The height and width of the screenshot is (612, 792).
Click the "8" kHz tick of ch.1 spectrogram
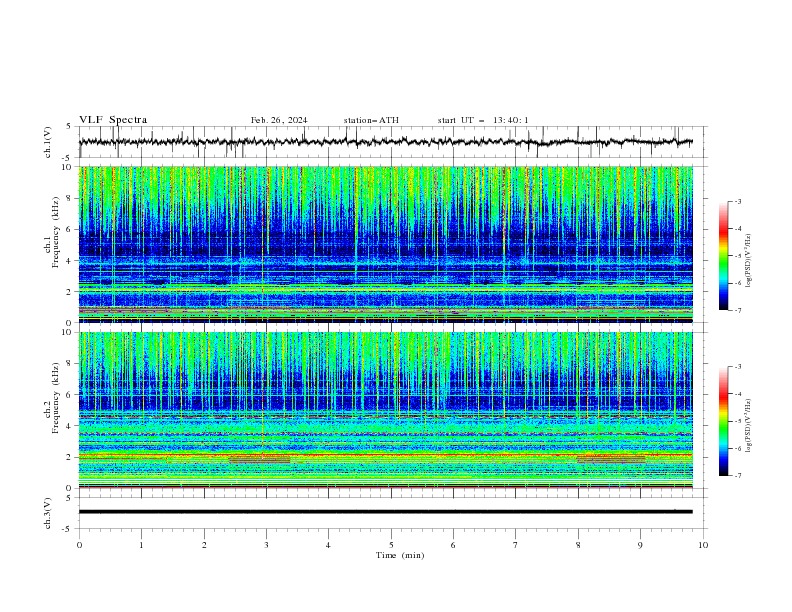pos(70,198)
